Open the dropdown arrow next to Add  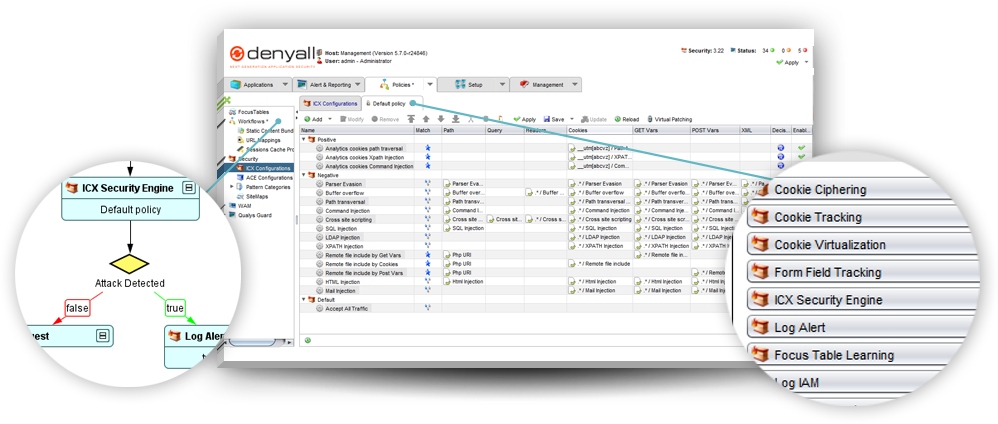[330, 119]
